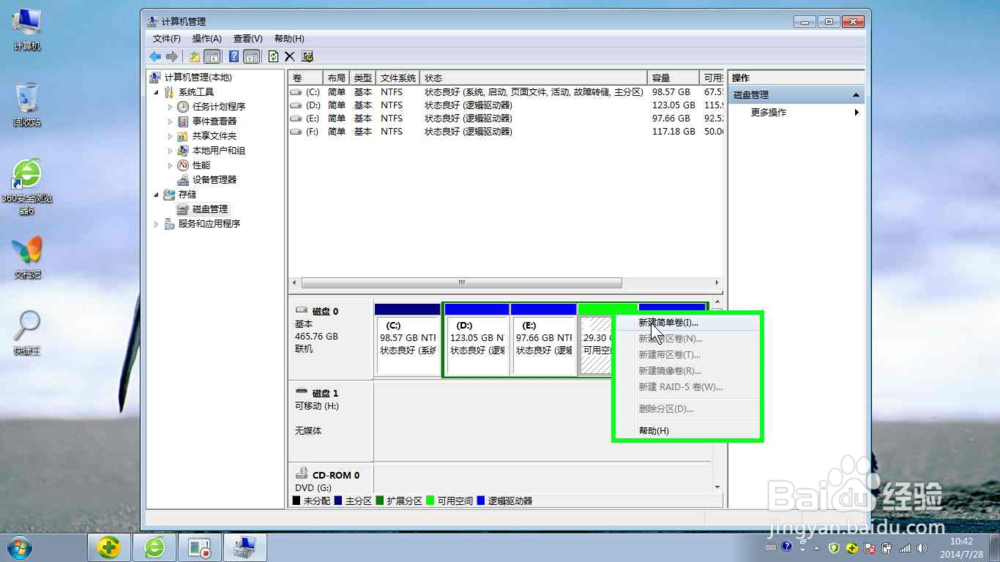This screenshot has height=562, width=1000.
Task: Click the blue Help question mark icon
Action: [x=233, y=57]
